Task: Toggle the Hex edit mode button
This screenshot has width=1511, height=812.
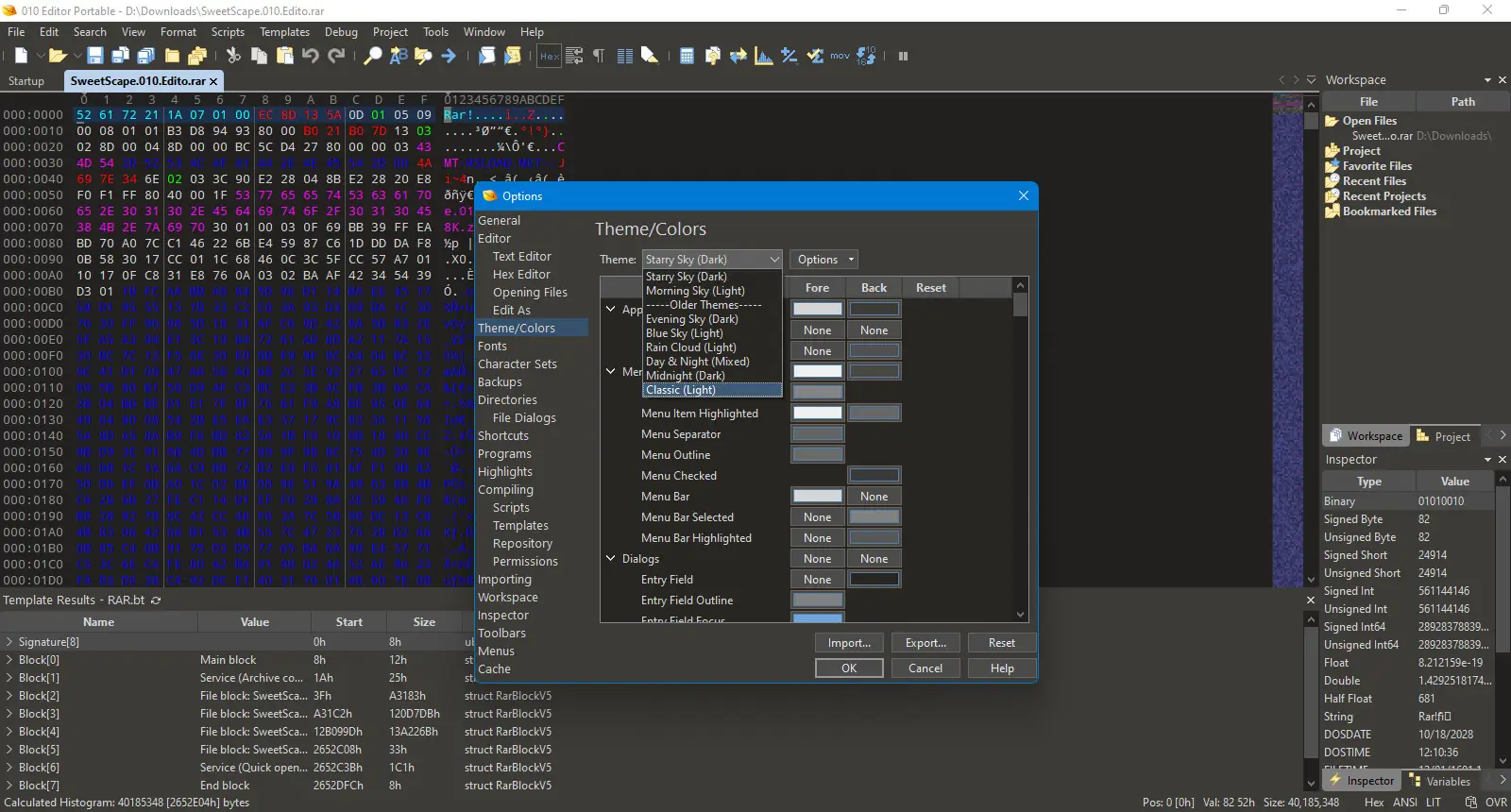Action: click(x=549, y=57)
